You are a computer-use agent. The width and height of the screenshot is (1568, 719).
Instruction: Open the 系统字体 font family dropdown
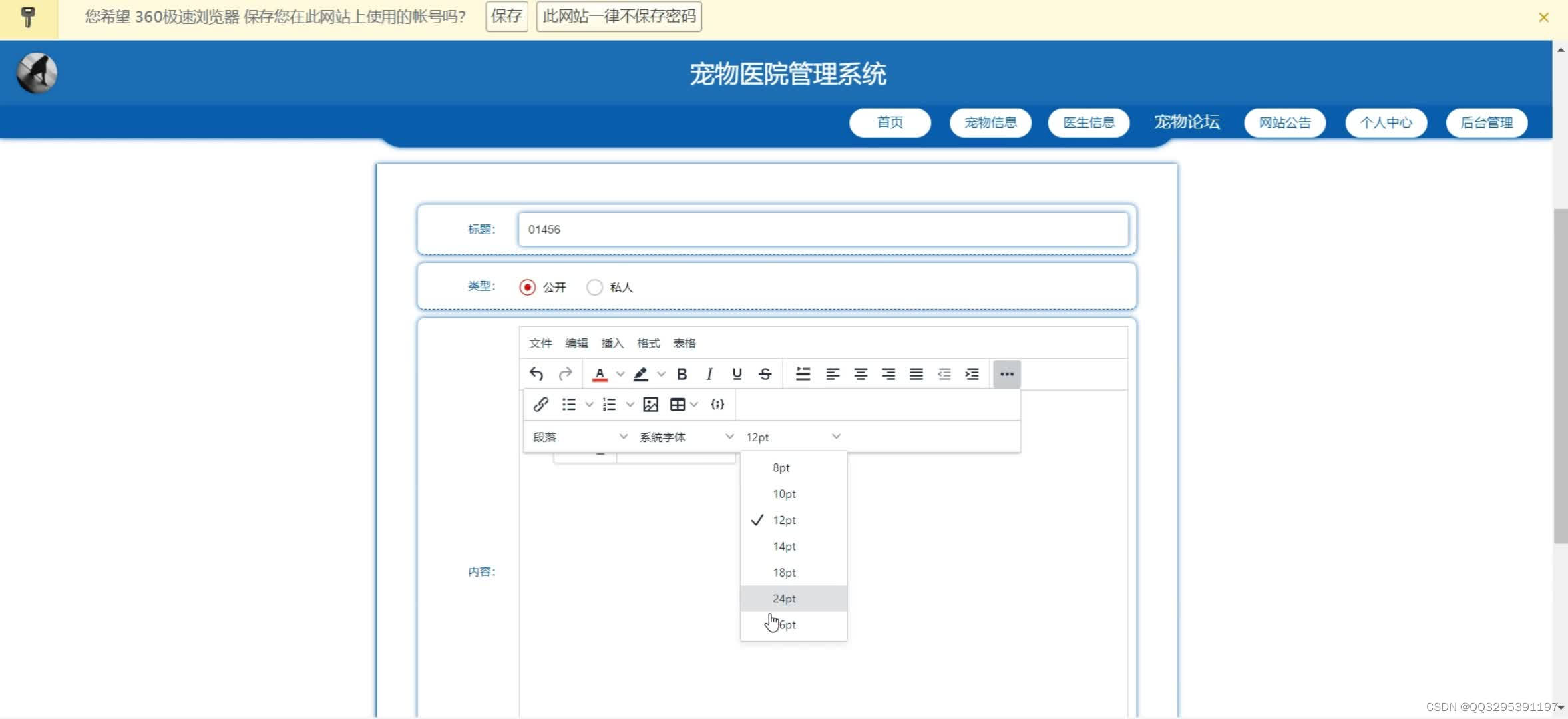point(686,437)
